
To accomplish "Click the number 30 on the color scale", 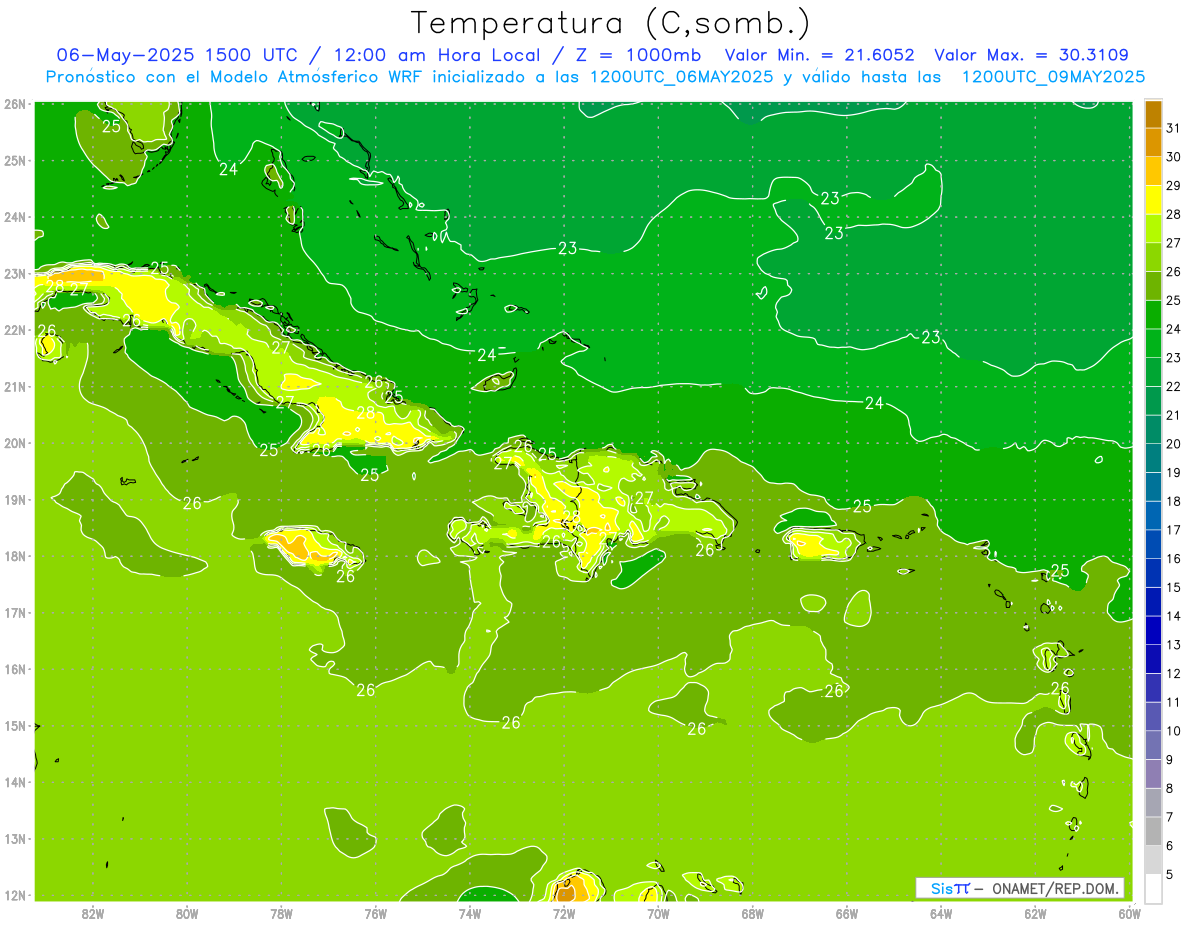I will click(x=1173, y=157).
